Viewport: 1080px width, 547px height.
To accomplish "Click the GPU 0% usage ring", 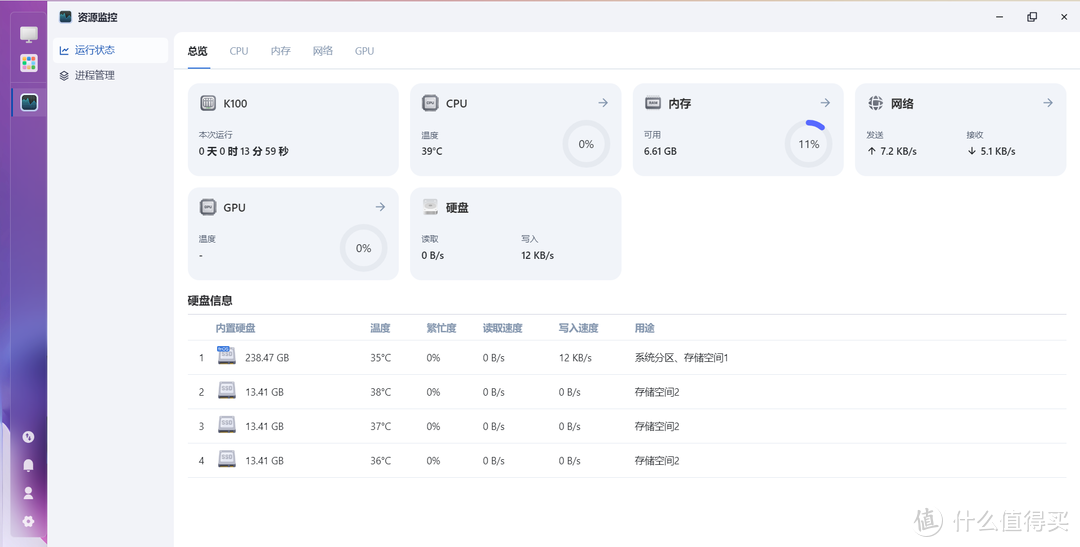I will click(x=364, y=248).
